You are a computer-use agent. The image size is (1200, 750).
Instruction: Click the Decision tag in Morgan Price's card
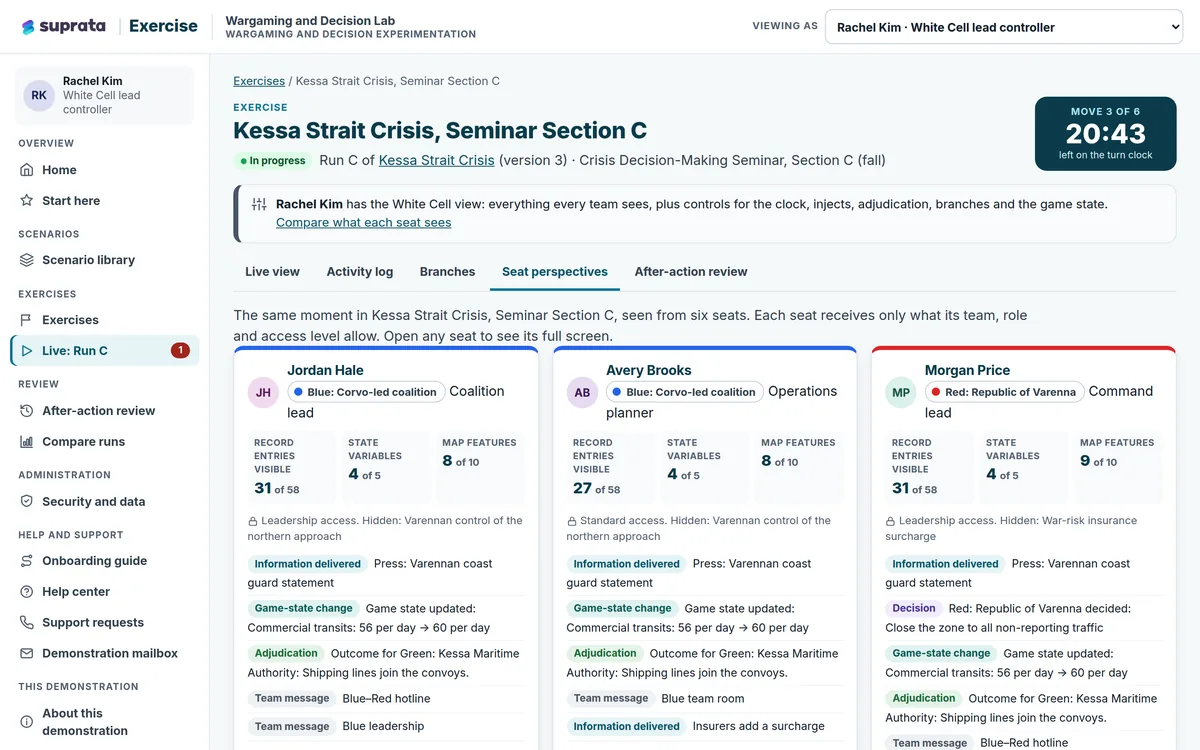[x=914, y=608]
